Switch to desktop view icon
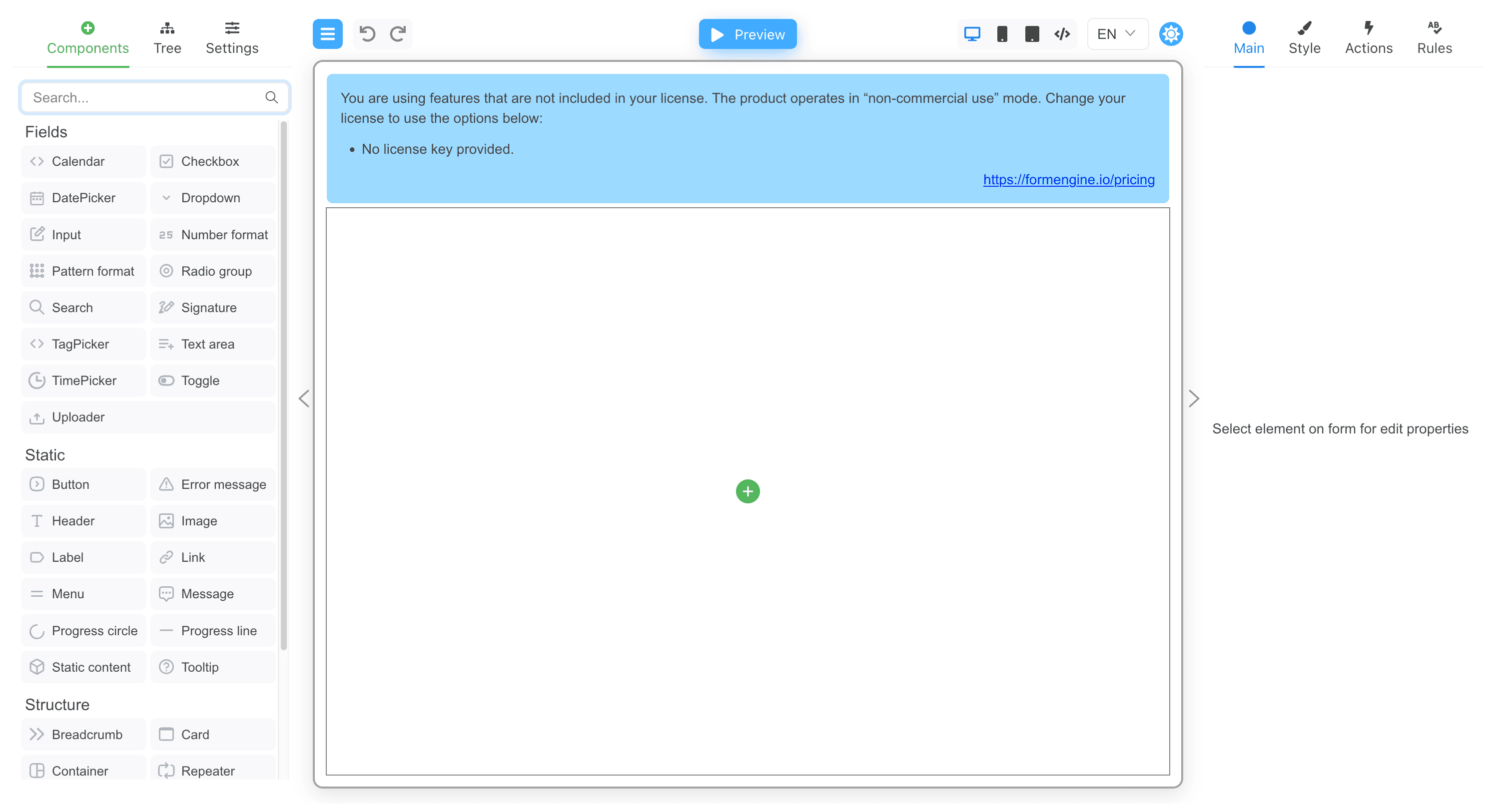 [971, 33]
